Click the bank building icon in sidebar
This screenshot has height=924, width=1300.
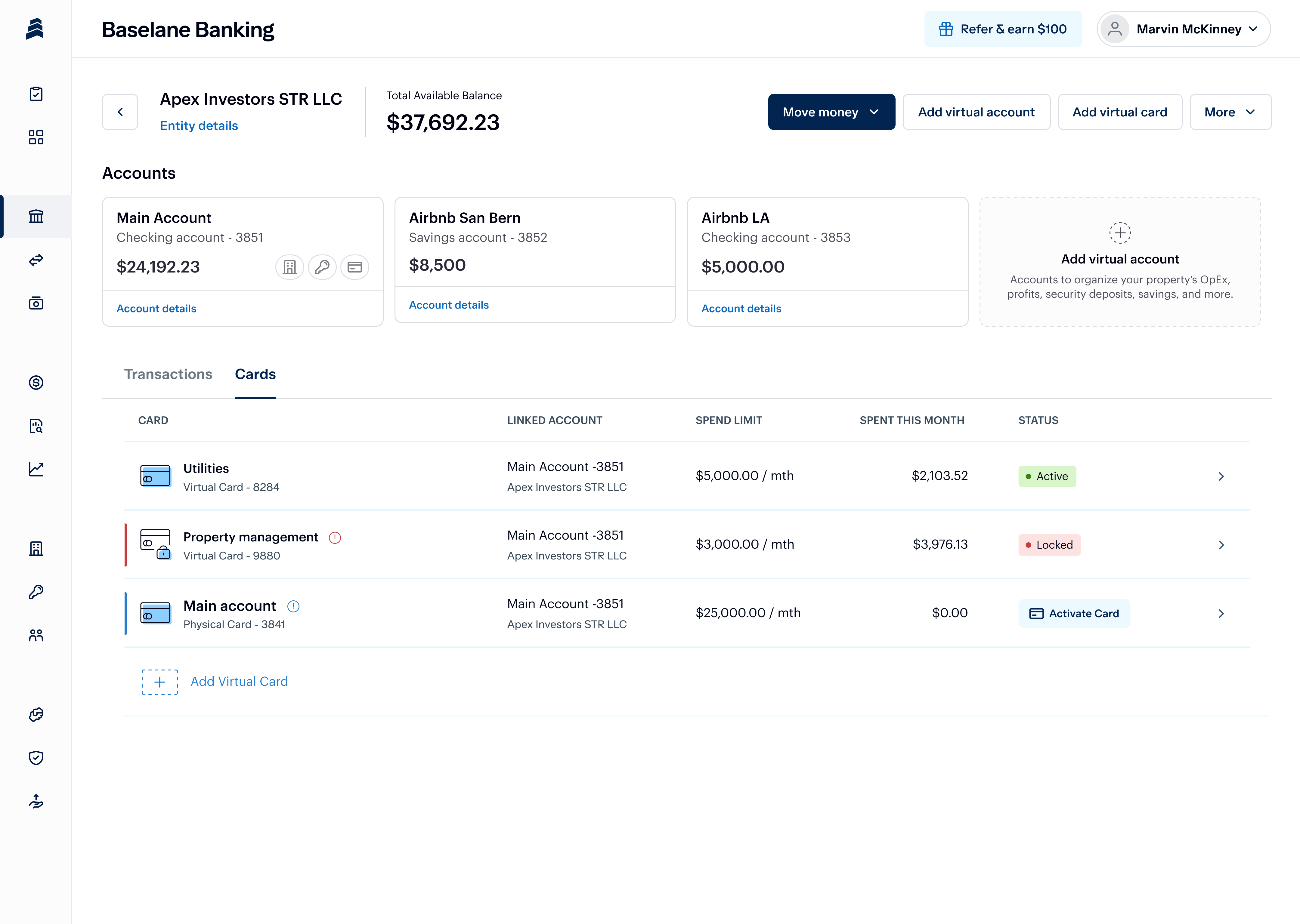point(36,216)
